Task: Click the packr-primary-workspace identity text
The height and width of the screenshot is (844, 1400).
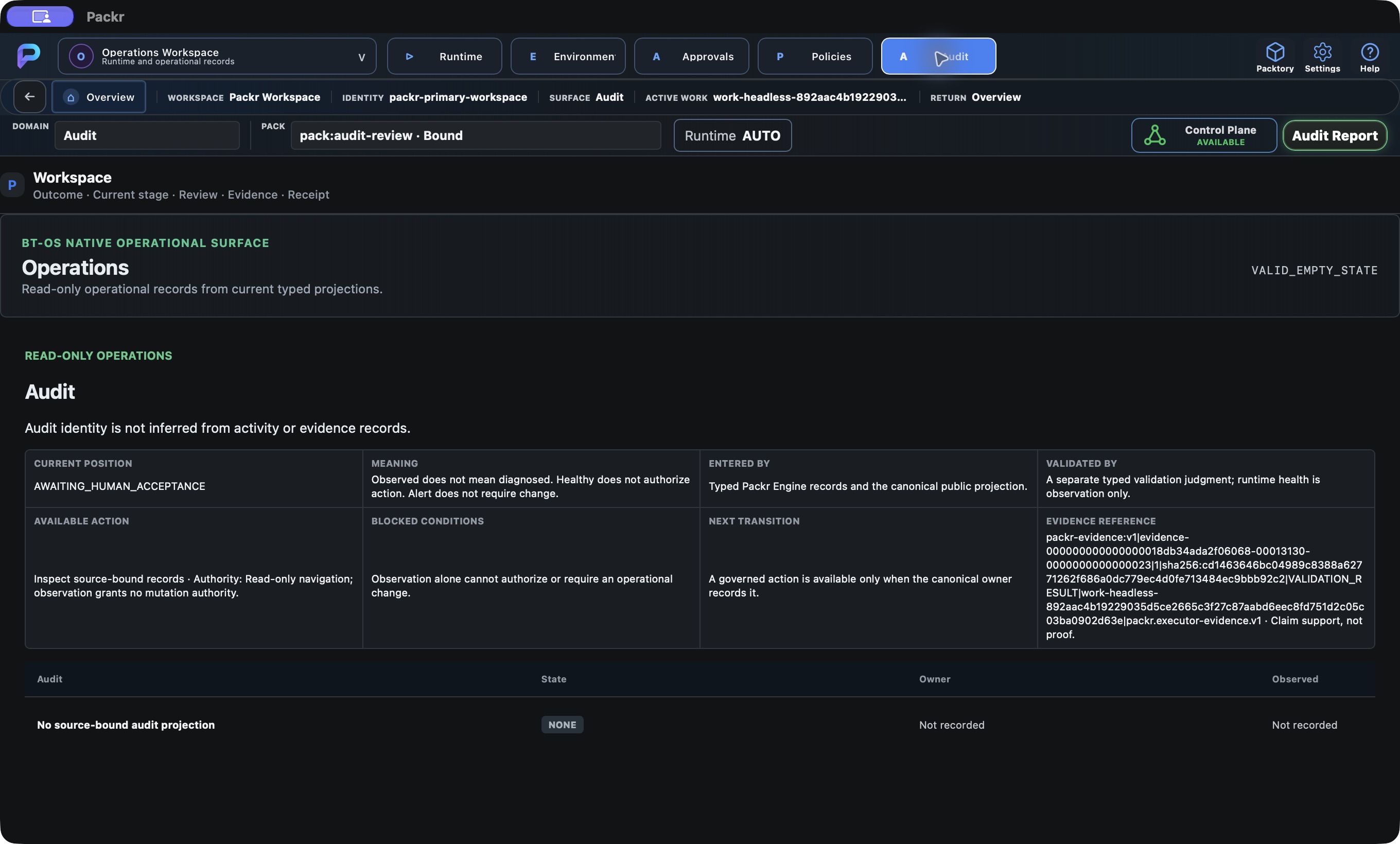Action: point(458,97)
